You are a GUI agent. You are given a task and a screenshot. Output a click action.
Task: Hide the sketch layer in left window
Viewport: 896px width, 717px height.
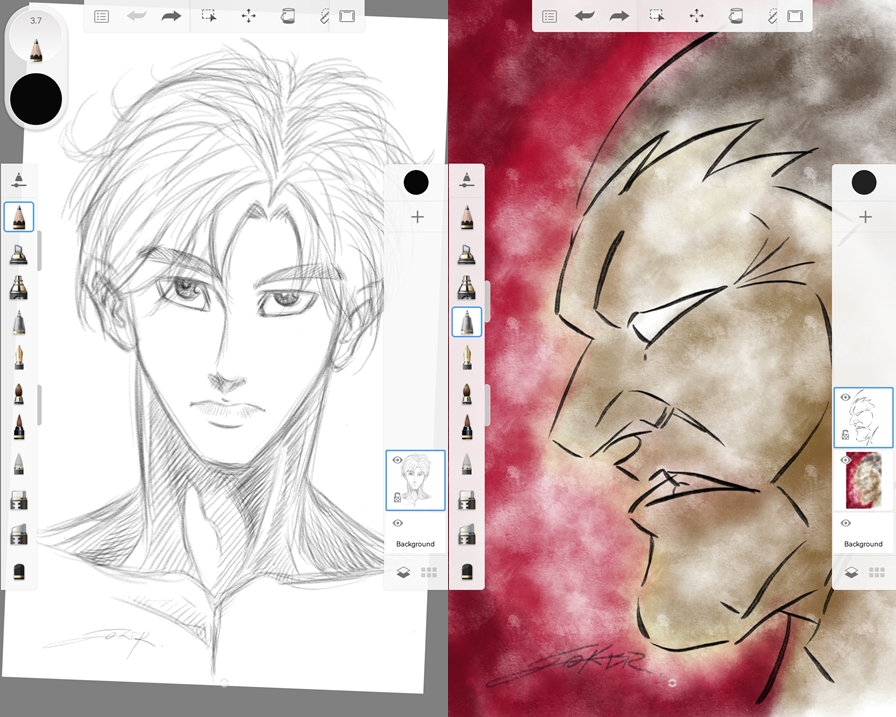point(398,460)
